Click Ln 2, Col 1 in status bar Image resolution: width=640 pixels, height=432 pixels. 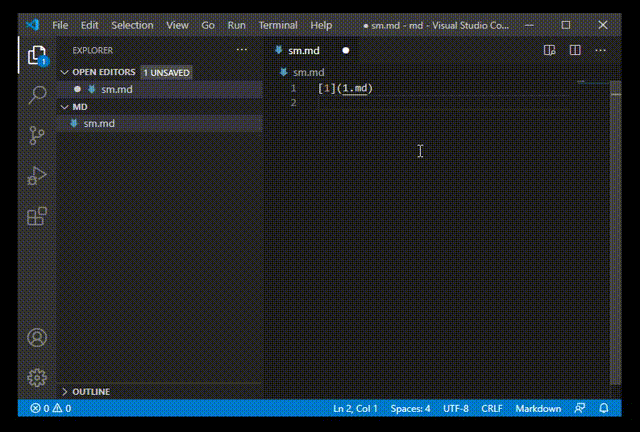point(355,408)
